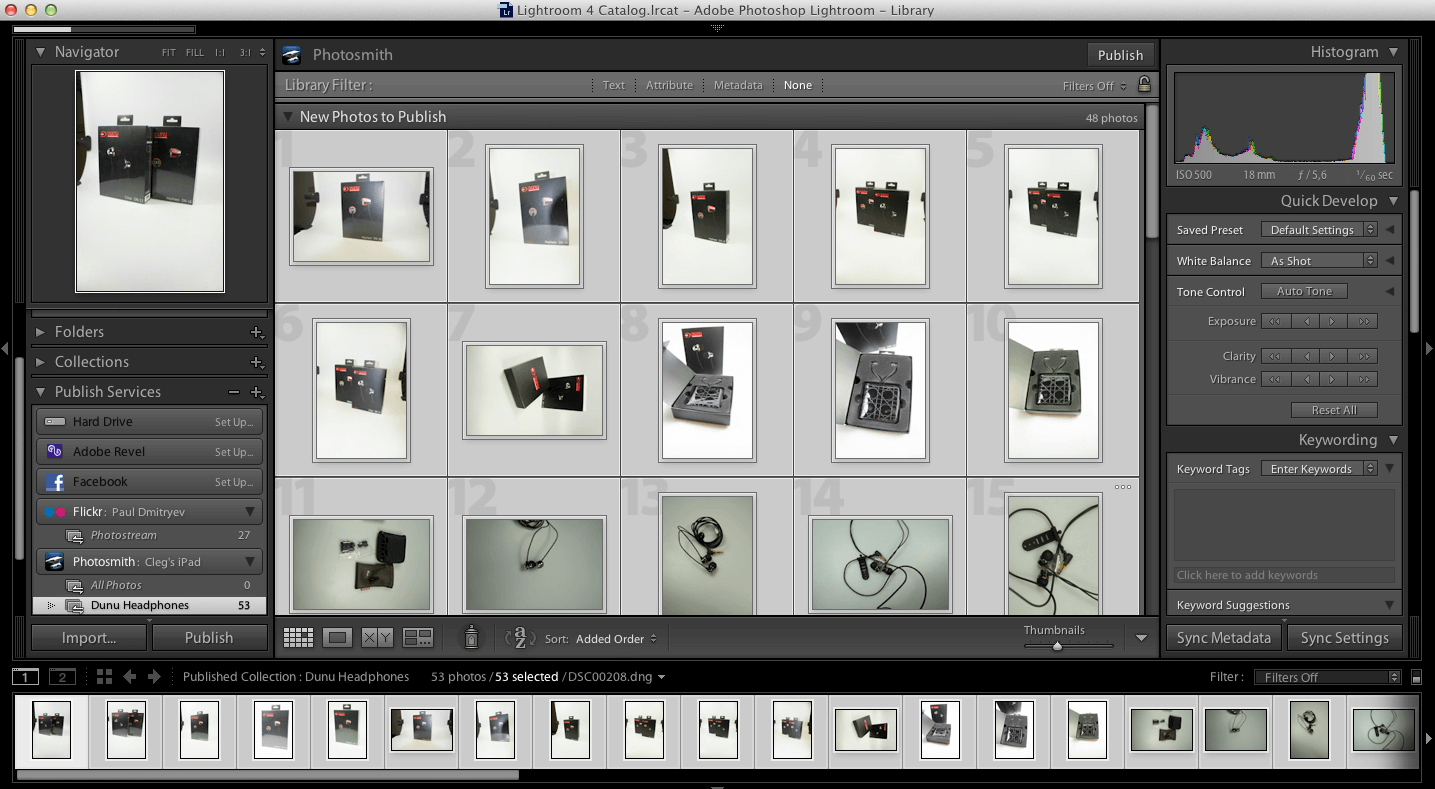This screenshot has width=1435, height=789.
Task: Set Navigator zoom to 1:1
Action: click(x=220, y=53)
